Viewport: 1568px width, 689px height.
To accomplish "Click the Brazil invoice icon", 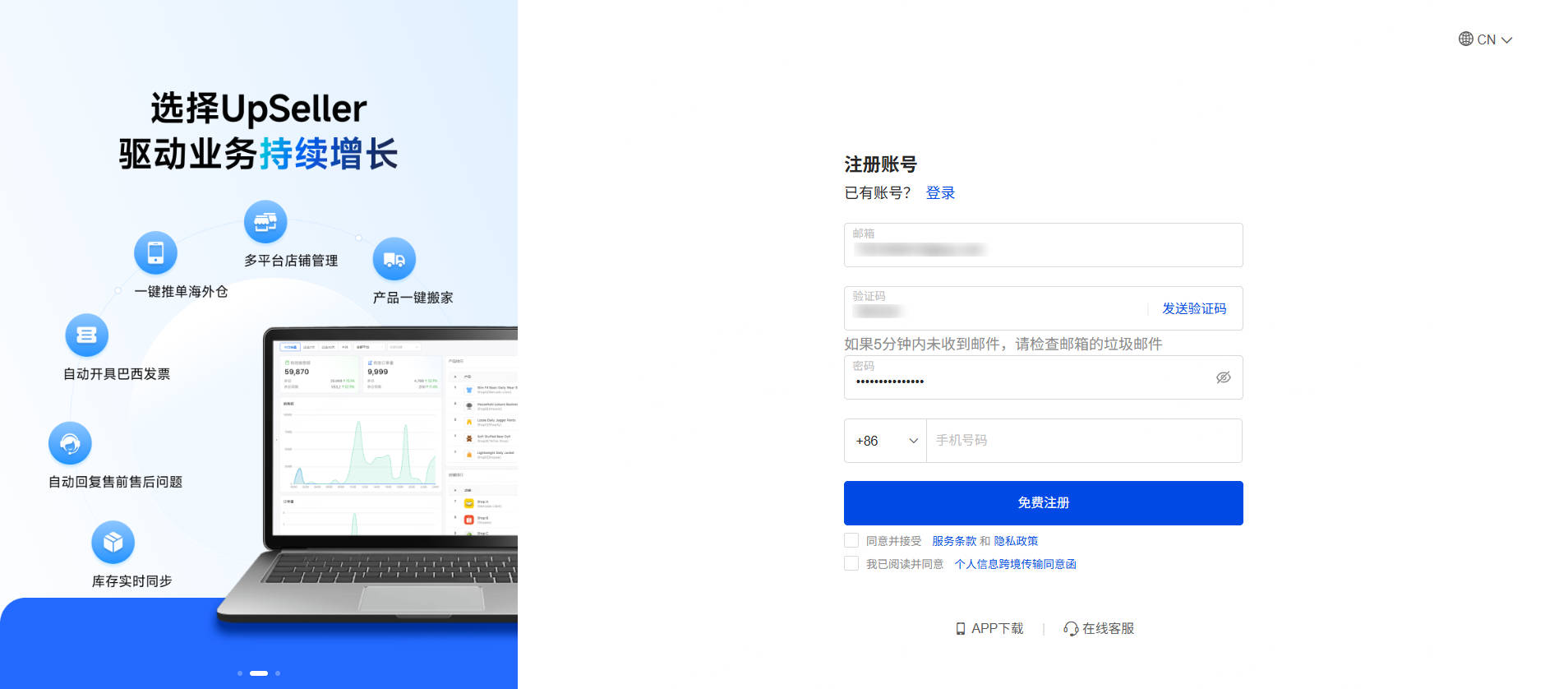I will coord(86,335).
